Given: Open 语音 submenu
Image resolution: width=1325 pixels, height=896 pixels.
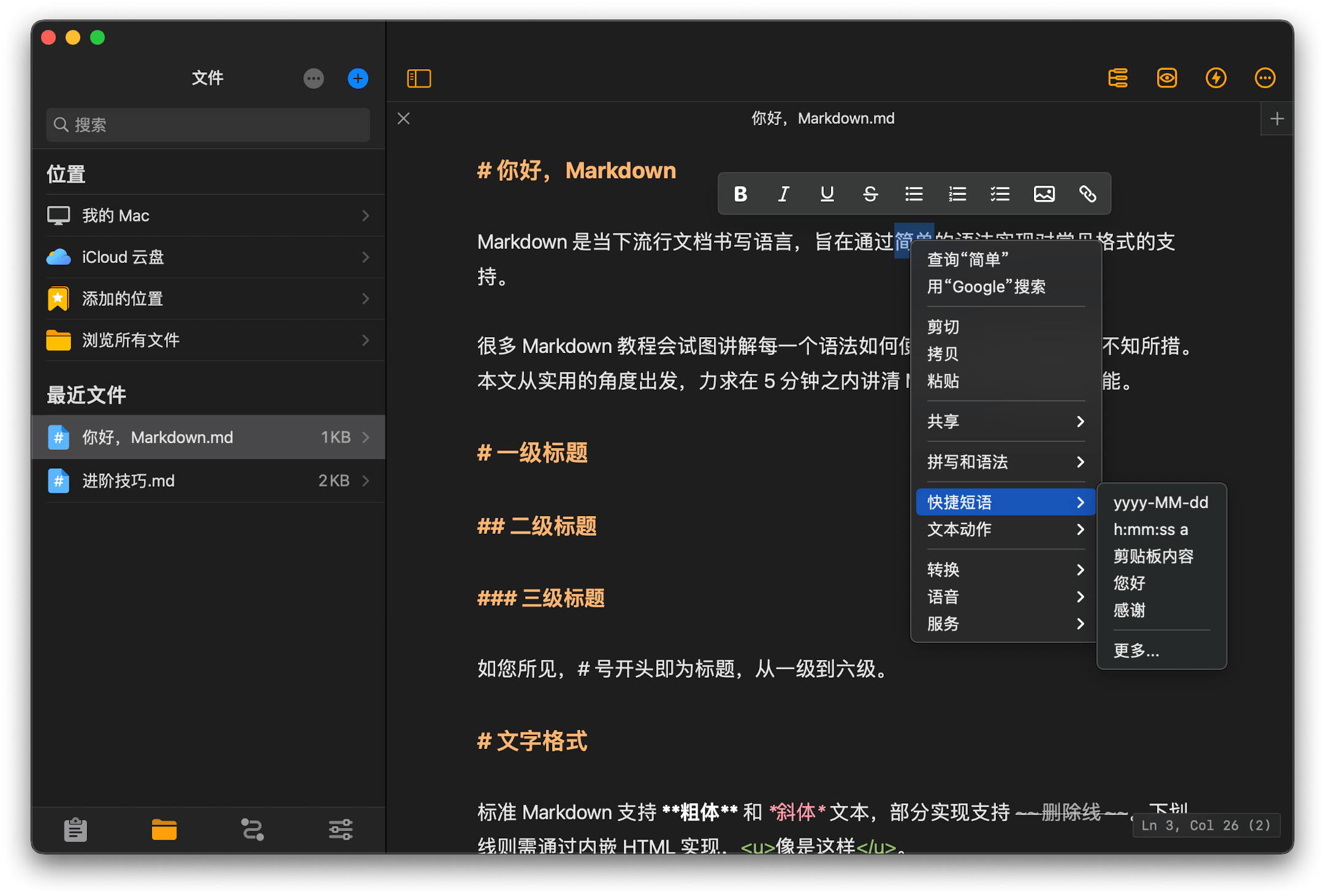Looking at the screenshot, I should point(1006,596).
